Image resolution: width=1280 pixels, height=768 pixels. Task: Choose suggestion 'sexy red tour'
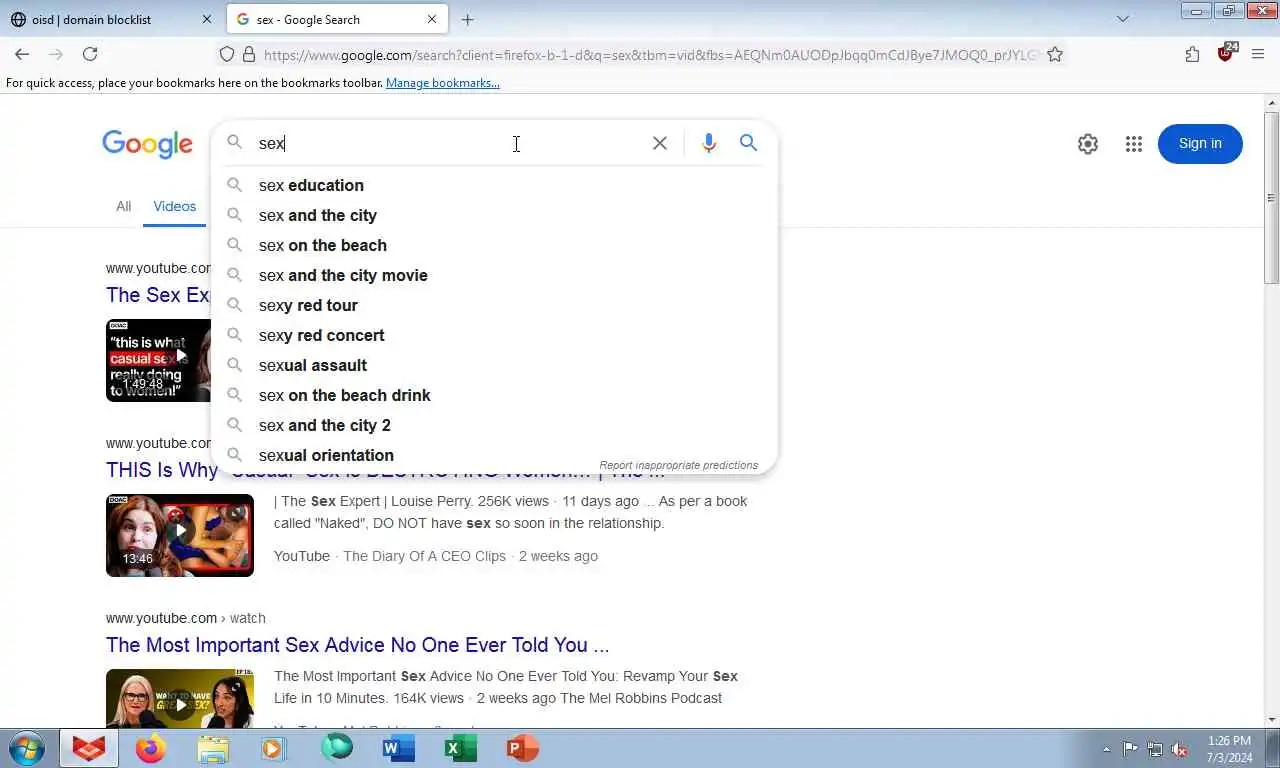pyautogui.click(x=494, y=305)
